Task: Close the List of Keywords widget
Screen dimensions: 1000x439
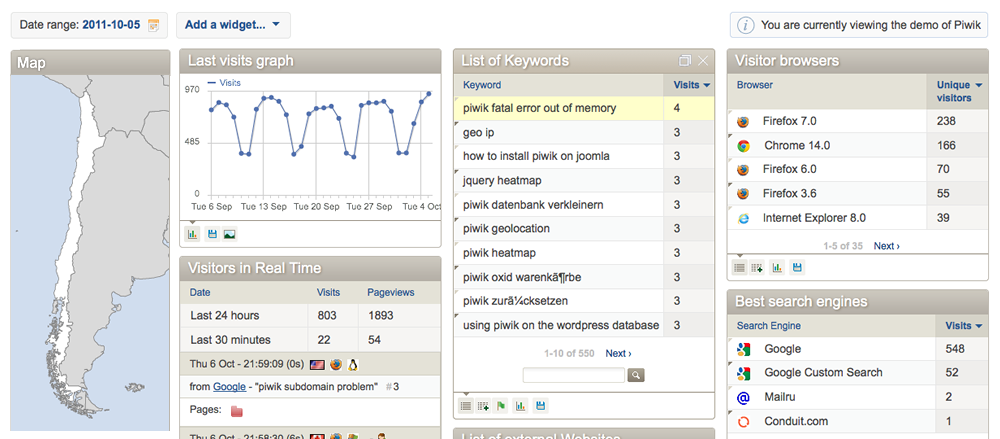Action: [703, 61]
